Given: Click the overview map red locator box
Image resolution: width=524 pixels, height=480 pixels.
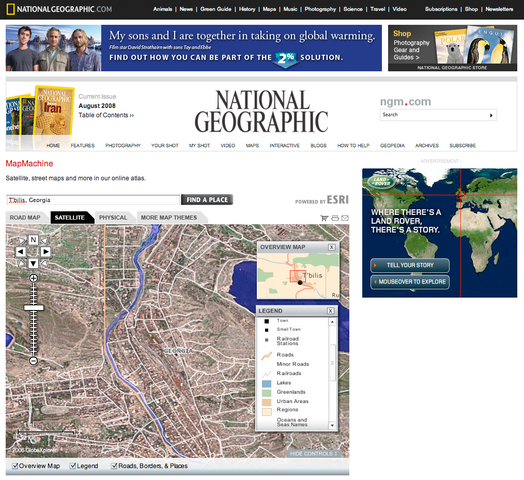Looking at the screenshot, I should (298, 276).
